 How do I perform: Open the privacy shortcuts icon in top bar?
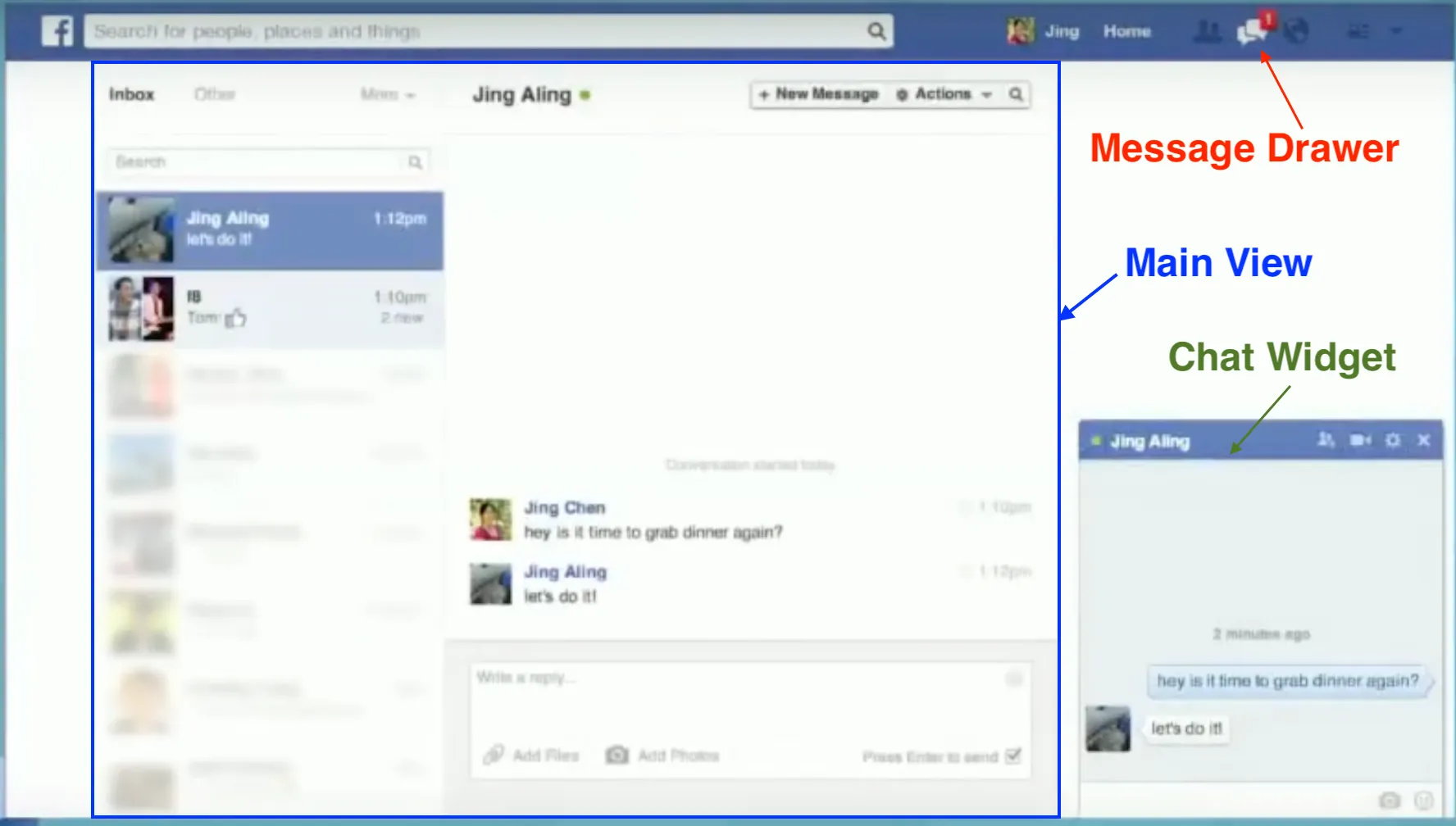click(1358, 32)
